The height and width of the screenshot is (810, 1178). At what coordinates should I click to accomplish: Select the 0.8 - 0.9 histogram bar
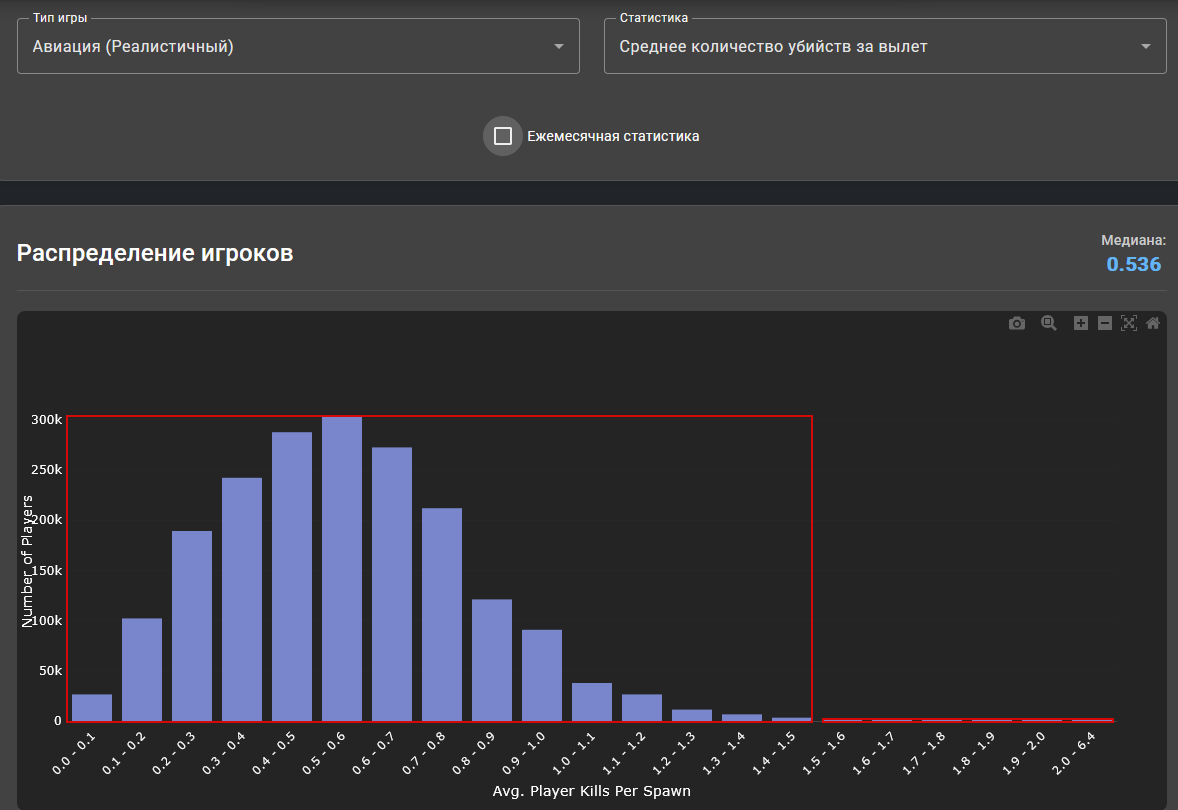492,660
